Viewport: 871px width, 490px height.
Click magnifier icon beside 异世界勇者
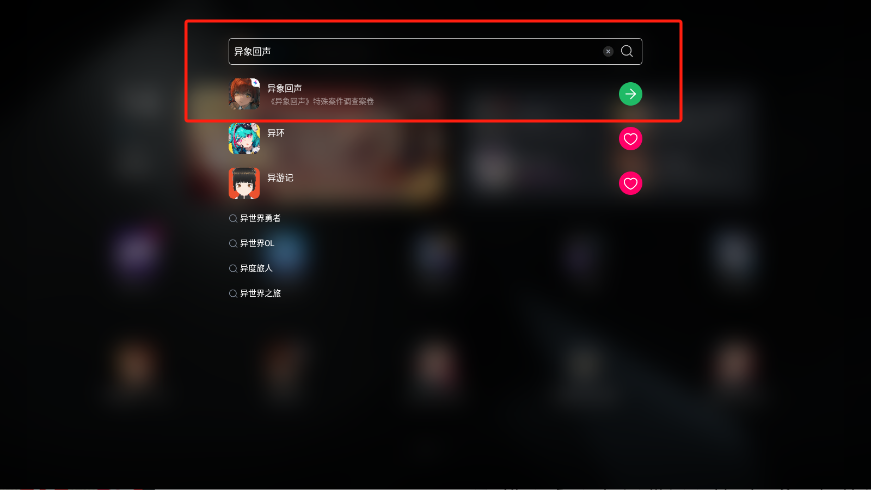(233, 218)
